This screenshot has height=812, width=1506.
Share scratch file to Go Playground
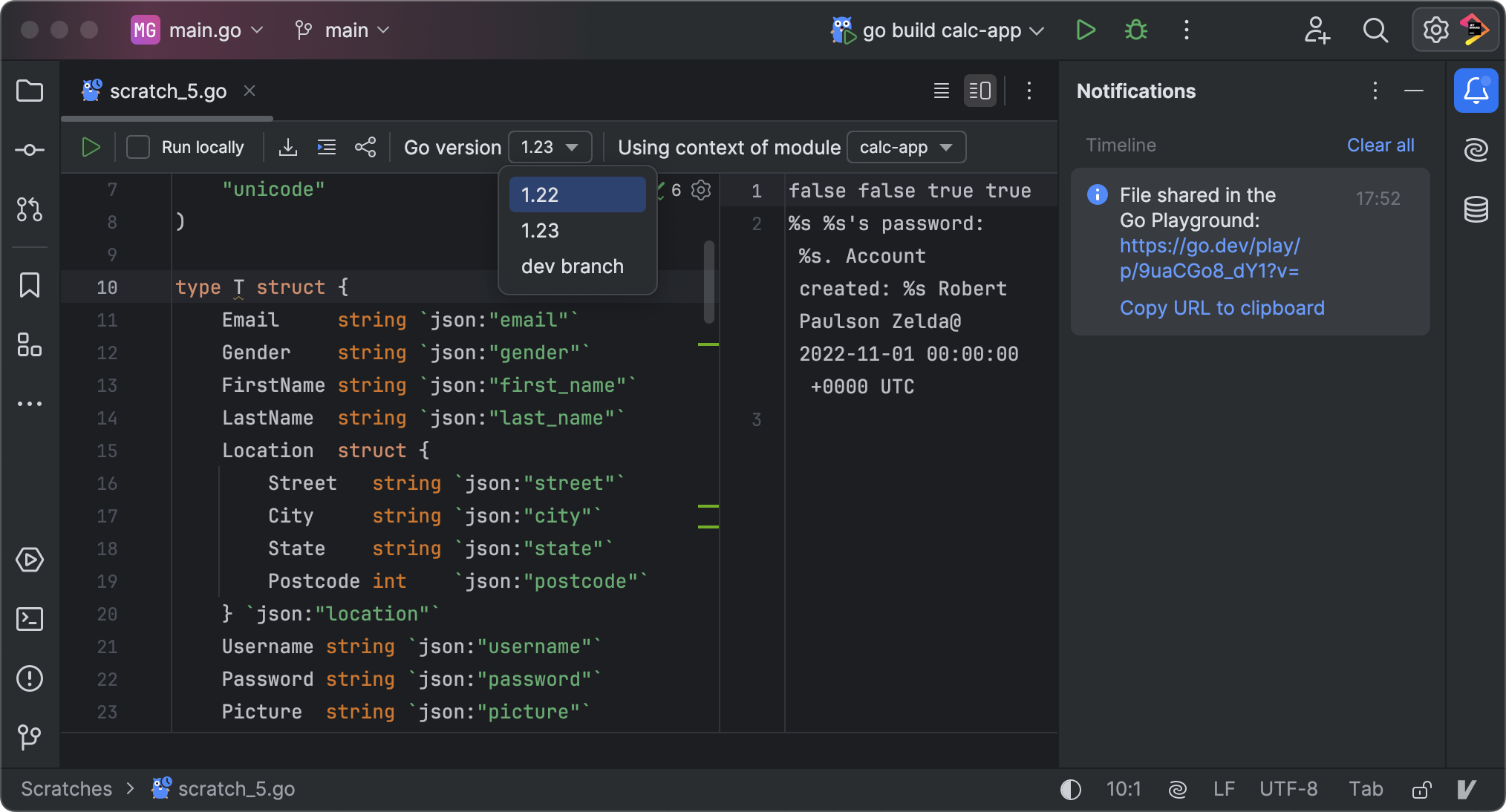tap(365, 147)
